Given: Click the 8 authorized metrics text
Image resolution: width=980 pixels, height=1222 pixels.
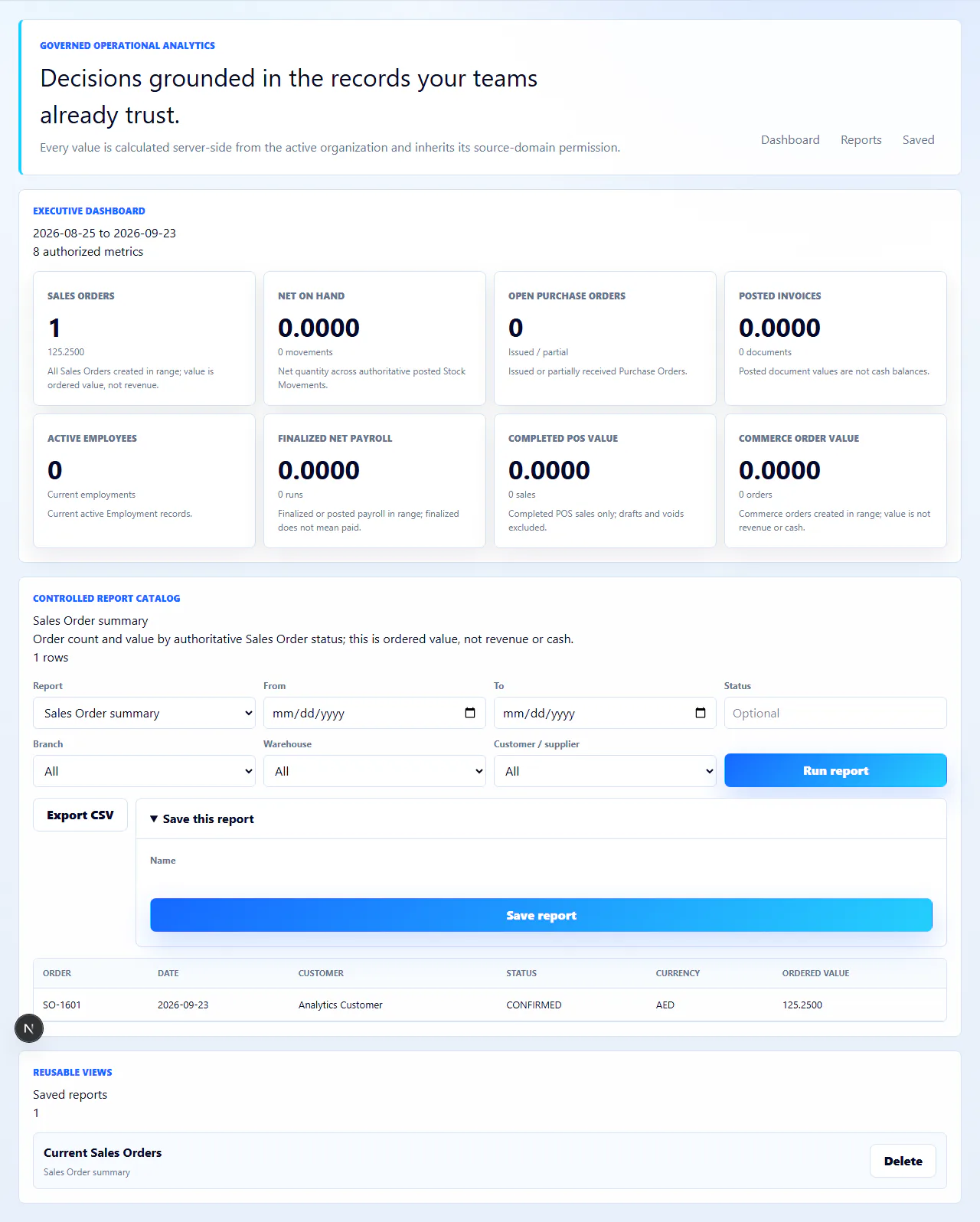Looking at the screenshot, I should (x=88, y=251).
